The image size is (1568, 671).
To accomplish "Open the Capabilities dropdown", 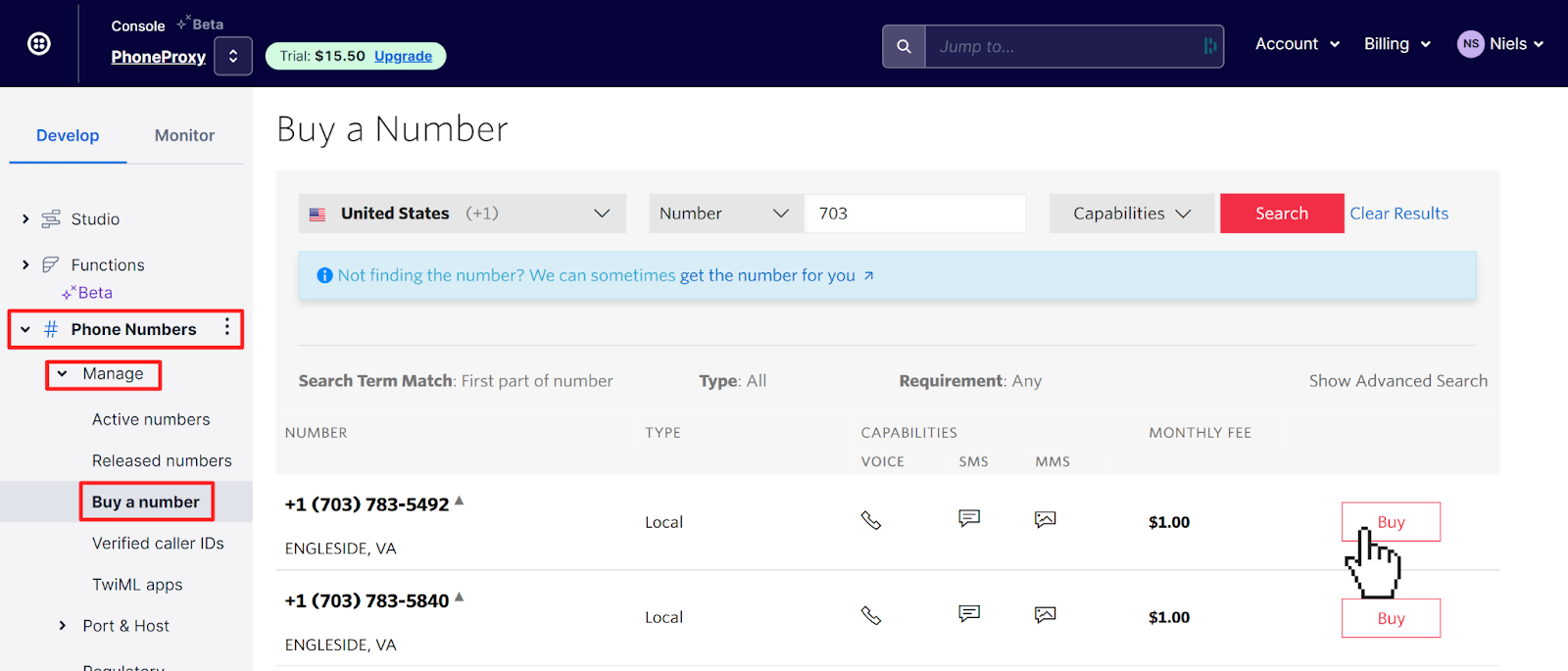I will [x=1132, y=214].
